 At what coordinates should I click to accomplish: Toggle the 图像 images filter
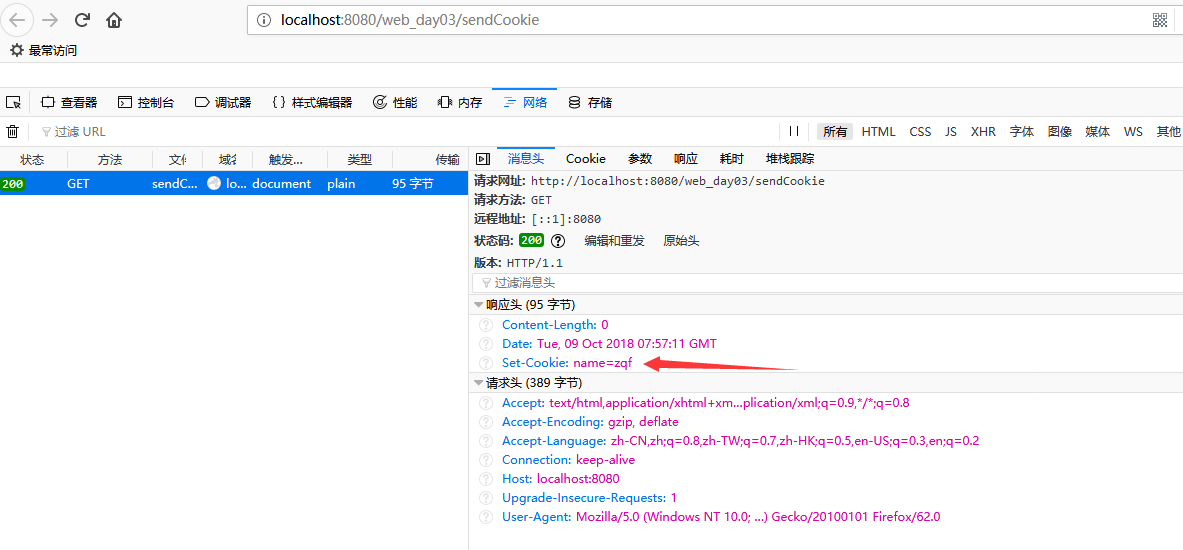point(1060,131)
